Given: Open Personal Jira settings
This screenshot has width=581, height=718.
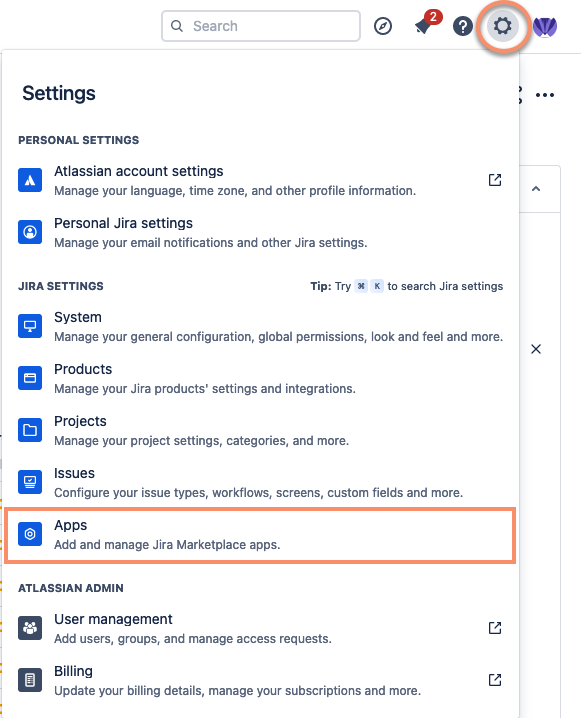Looking at the screenshot, I should 260,233.
